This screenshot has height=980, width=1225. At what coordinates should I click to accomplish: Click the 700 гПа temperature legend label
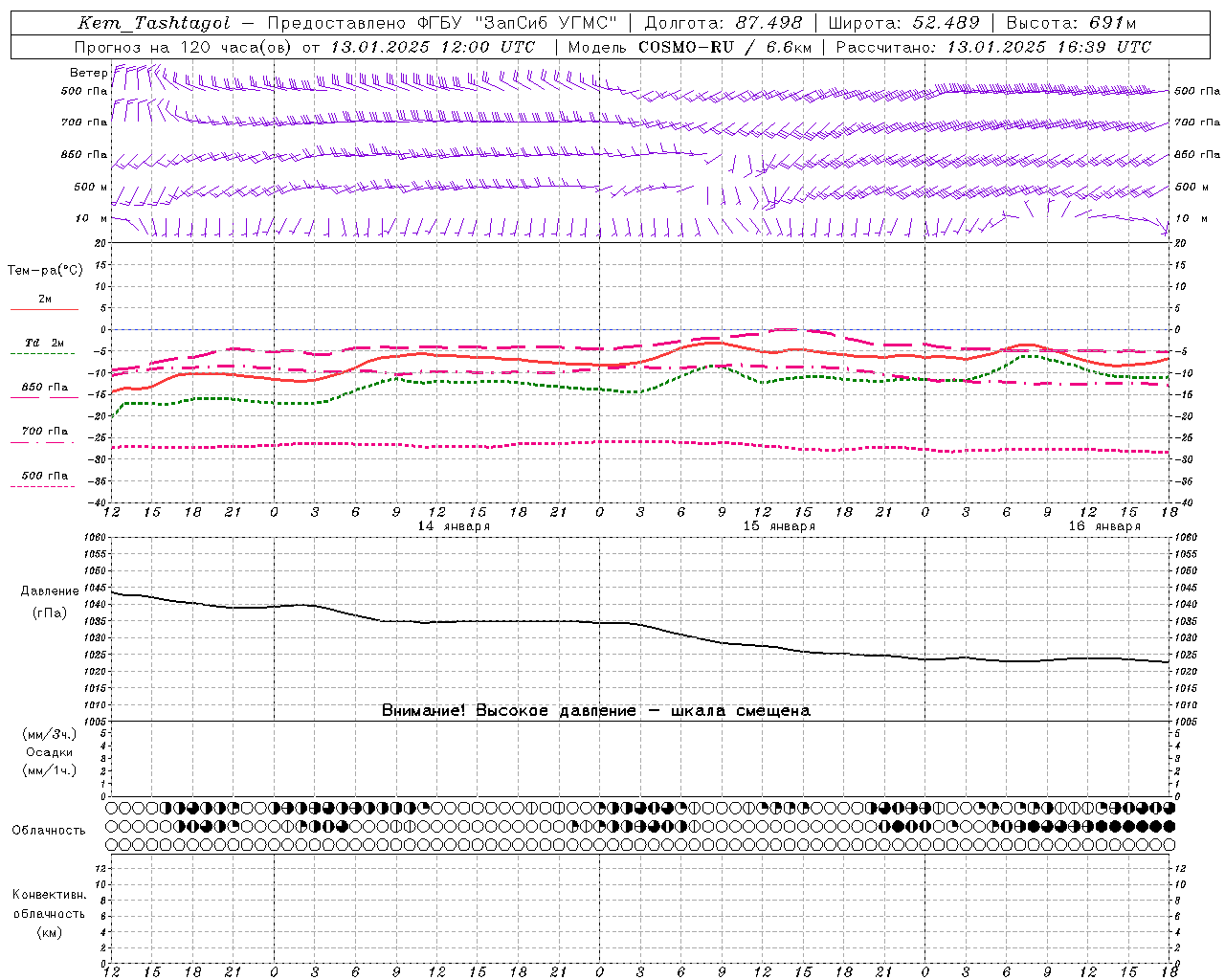click(45, 432)
